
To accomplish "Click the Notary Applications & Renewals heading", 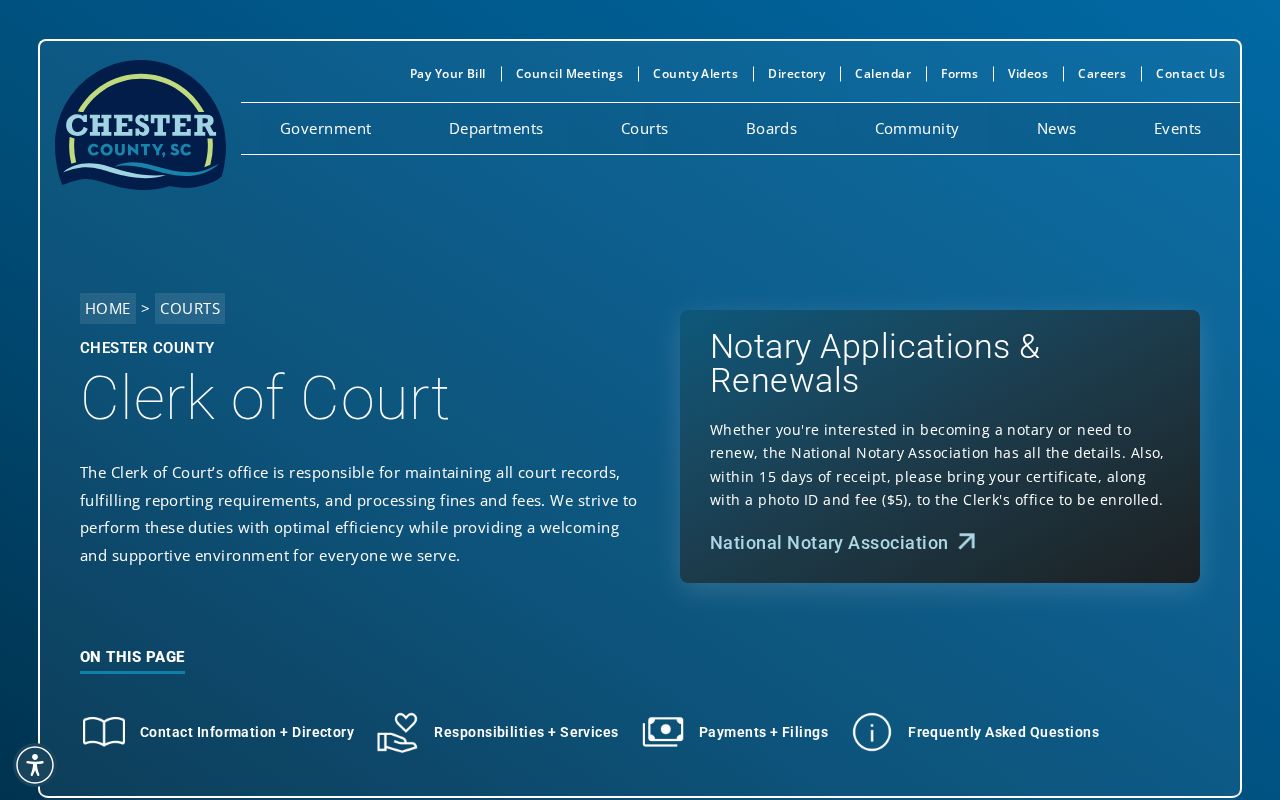I will click(x=875, y=363).
